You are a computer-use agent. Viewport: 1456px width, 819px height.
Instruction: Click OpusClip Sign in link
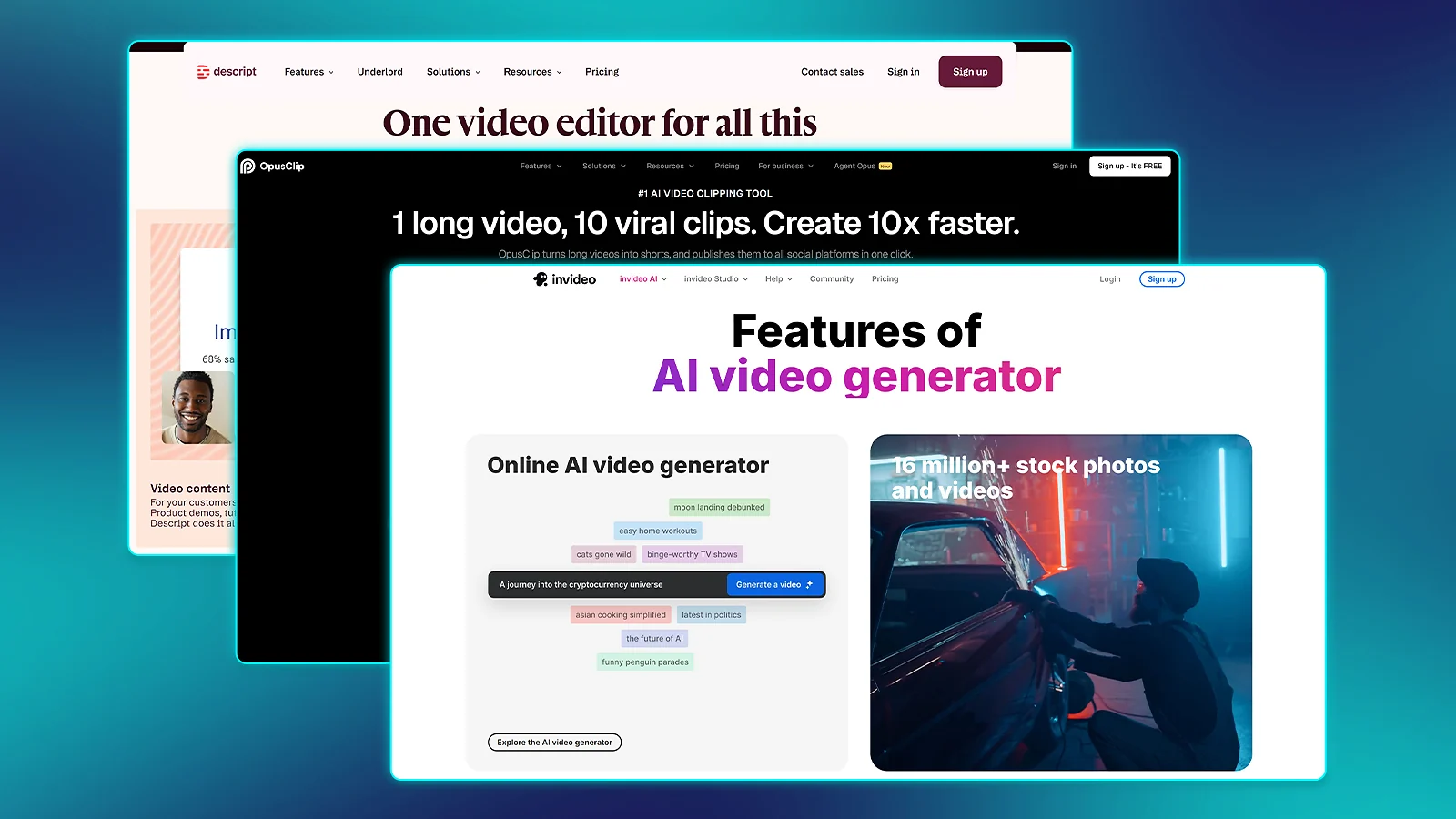(1065, 167)
